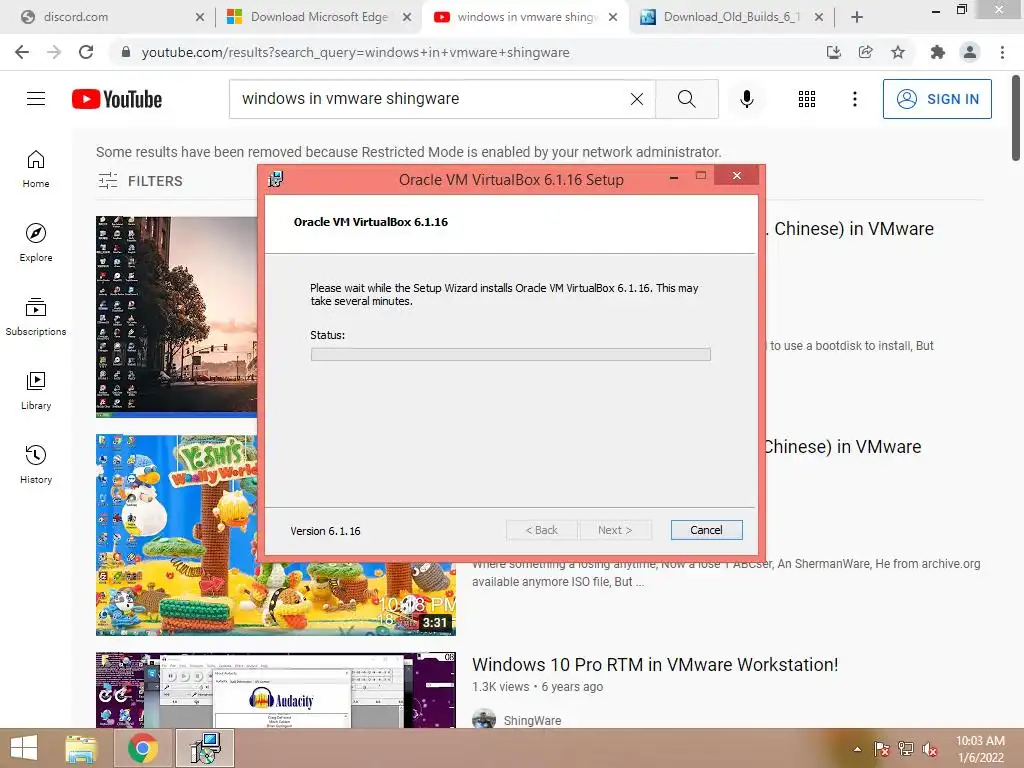Open the Audacity thumbnail video
Viewport: 1024px width, 768px height.
click(x=276, y=690)
